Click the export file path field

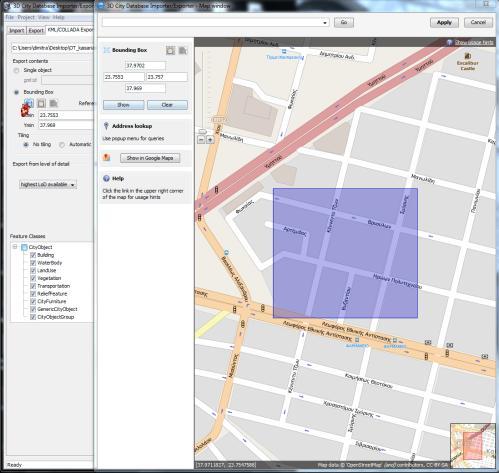click(x=53, y=48)
